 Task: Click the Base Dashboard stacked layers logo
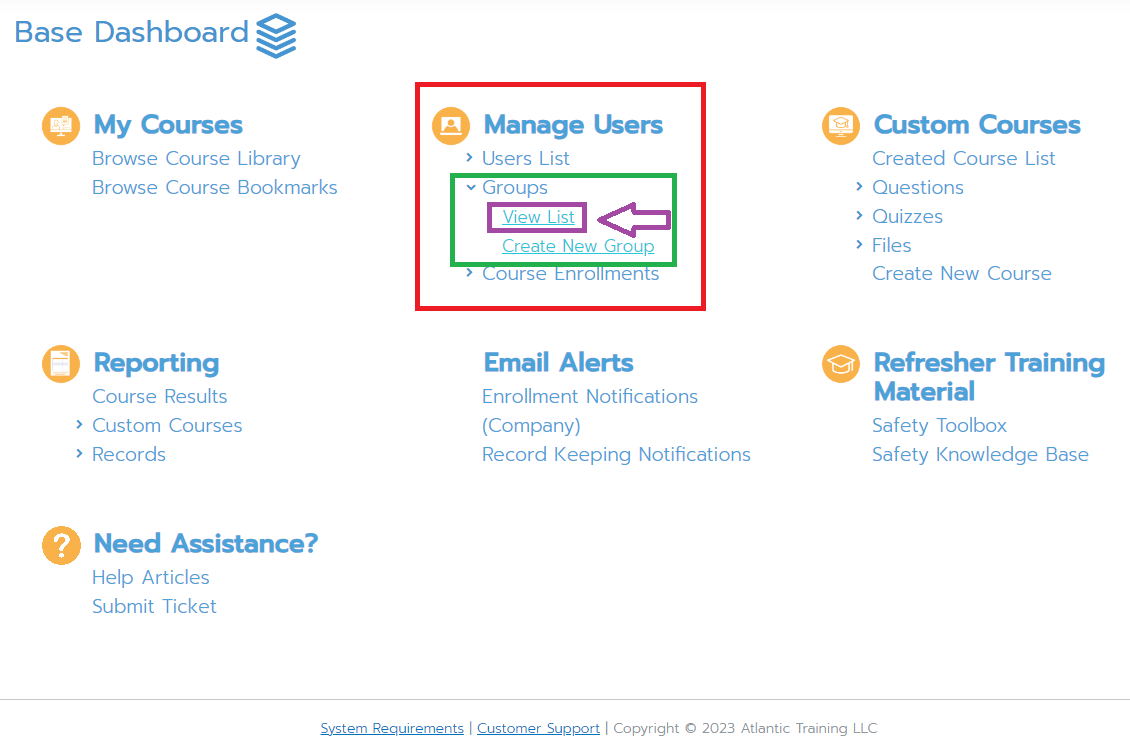tap(276, 33)
